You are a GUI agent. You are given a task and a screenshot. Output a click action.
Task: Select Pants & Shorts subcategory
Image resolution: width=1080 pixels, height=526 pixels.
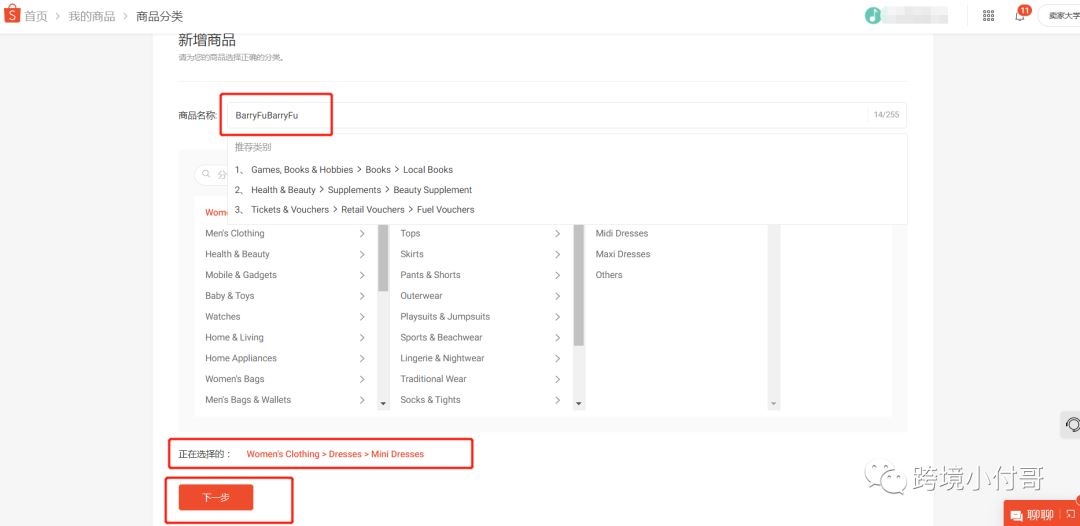tap(430, 275)
